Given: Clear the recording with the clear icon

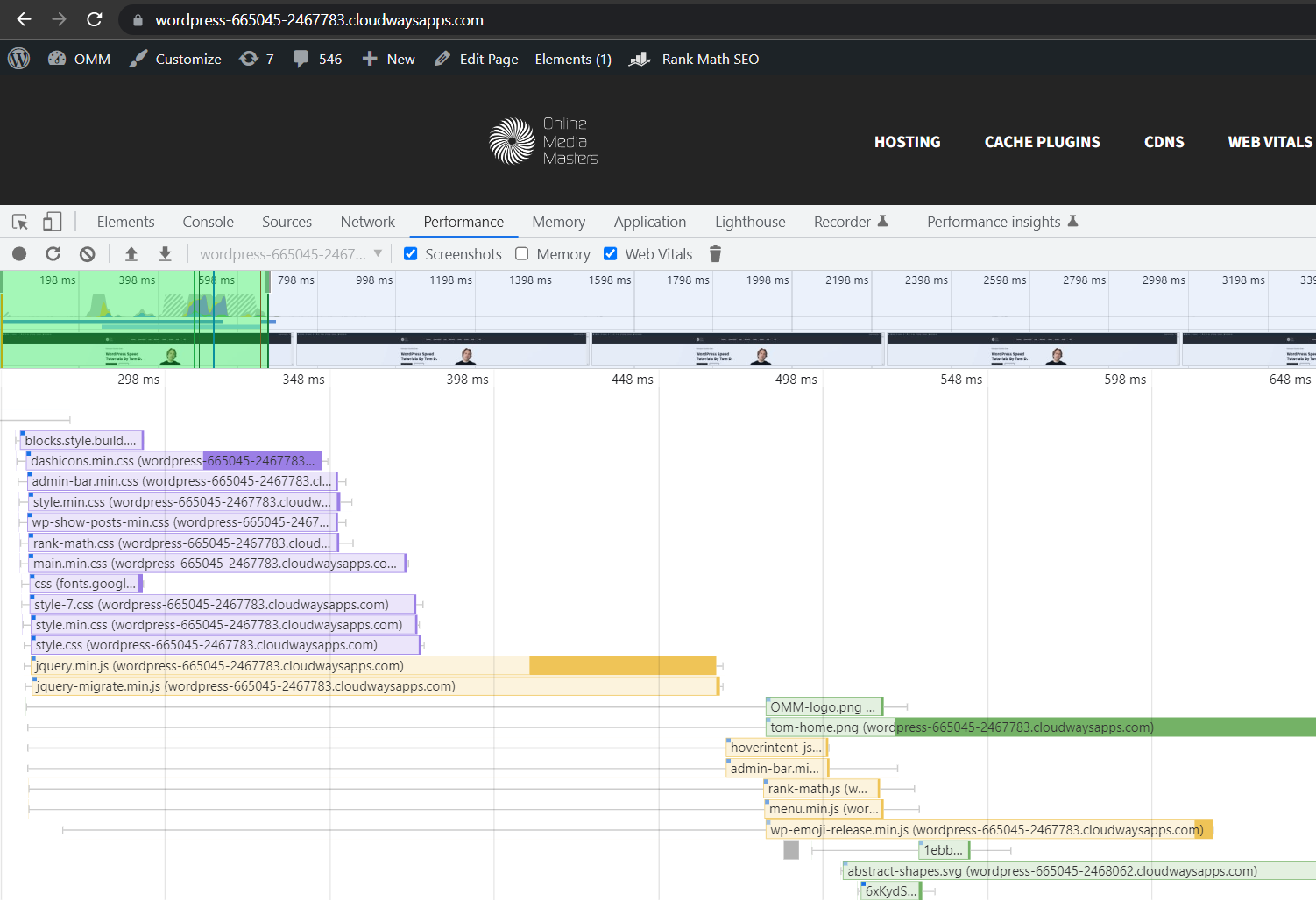Looking at the screenshot, I should click(x=87, y=254).
